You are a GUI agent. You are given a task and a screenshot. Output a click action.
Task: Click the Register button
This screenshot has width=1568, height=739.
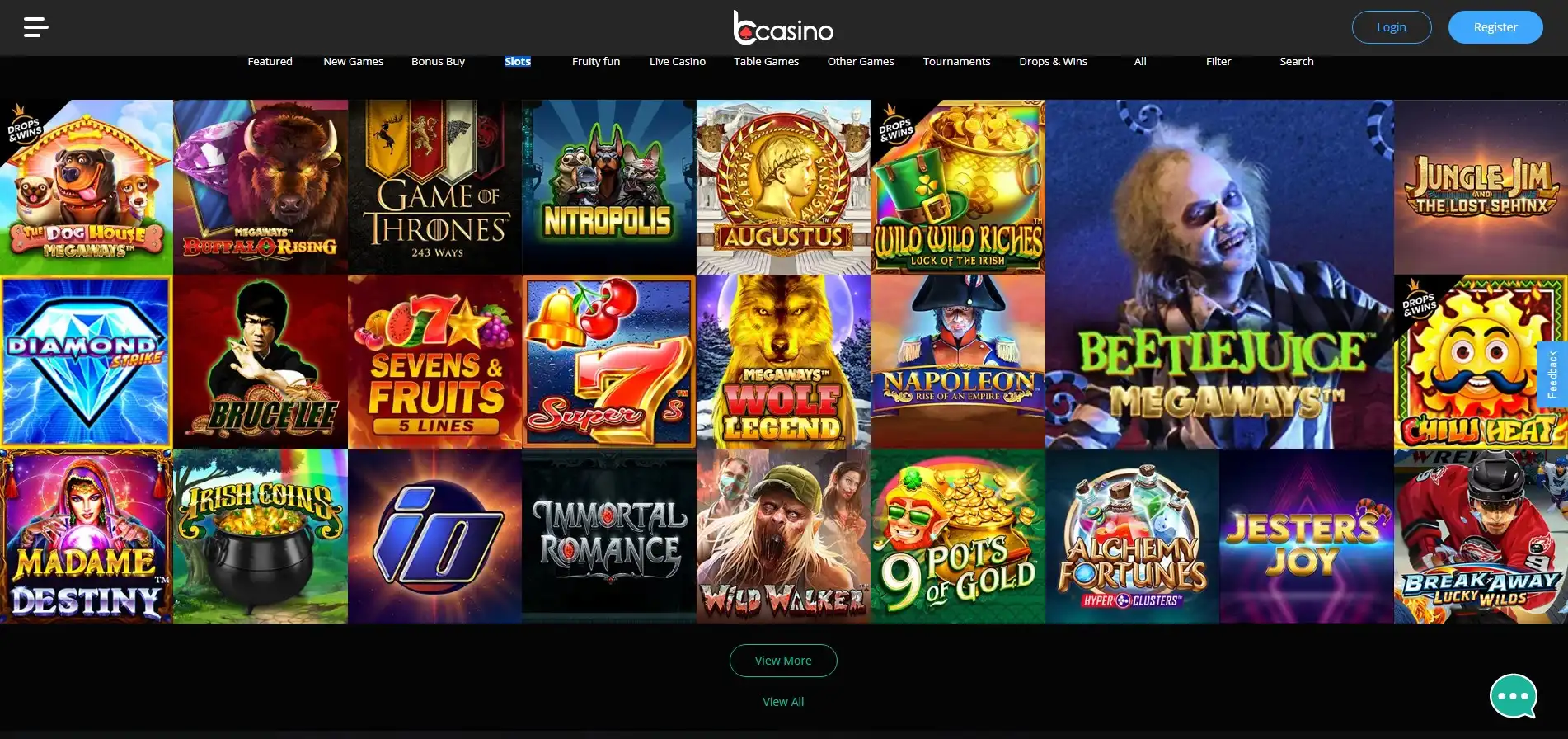tap(1495, 27)
